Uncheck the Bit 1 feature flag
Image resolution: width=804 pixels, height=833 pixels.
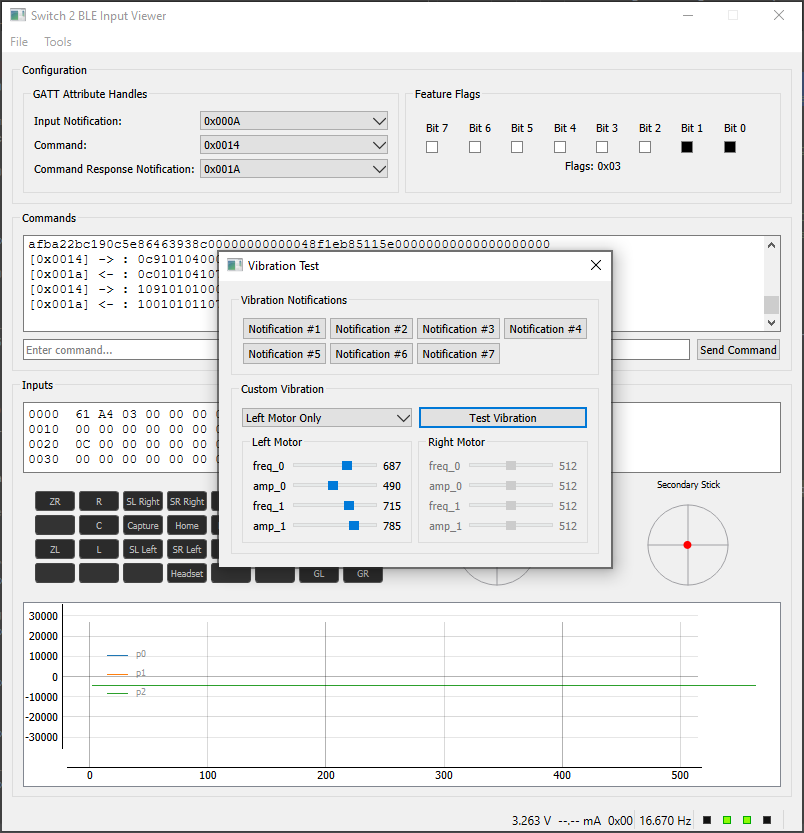(687, 147)
